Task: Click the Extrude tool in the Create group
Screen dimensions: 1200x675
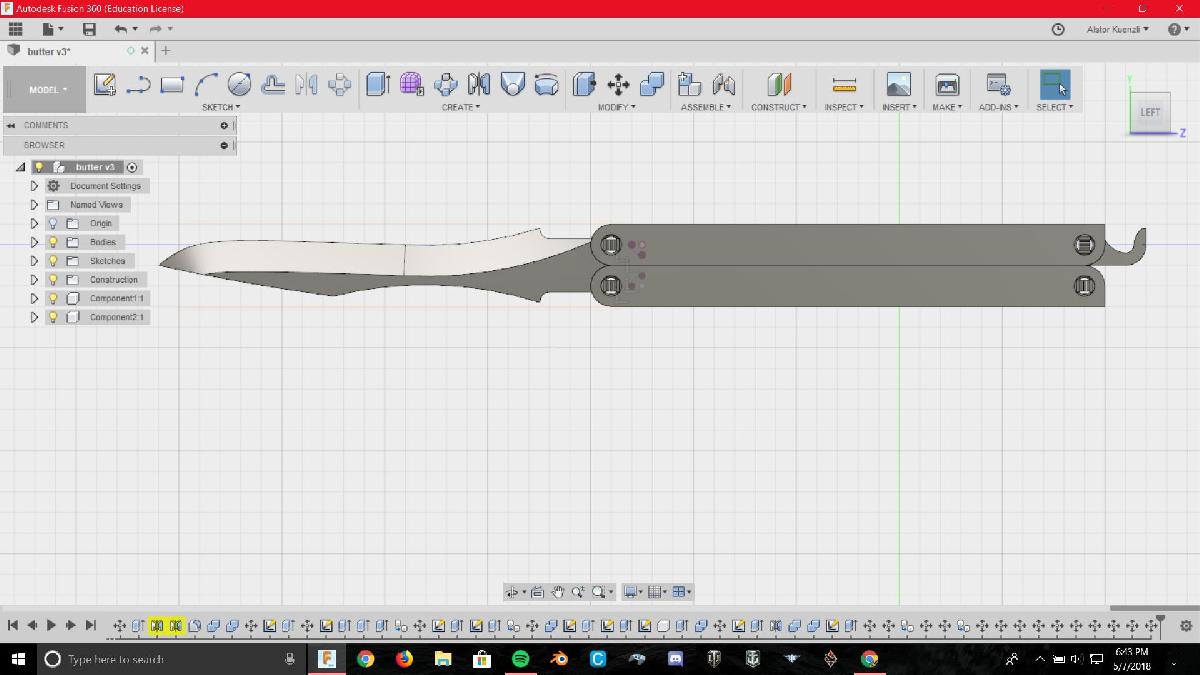Action: pos(377,85)
